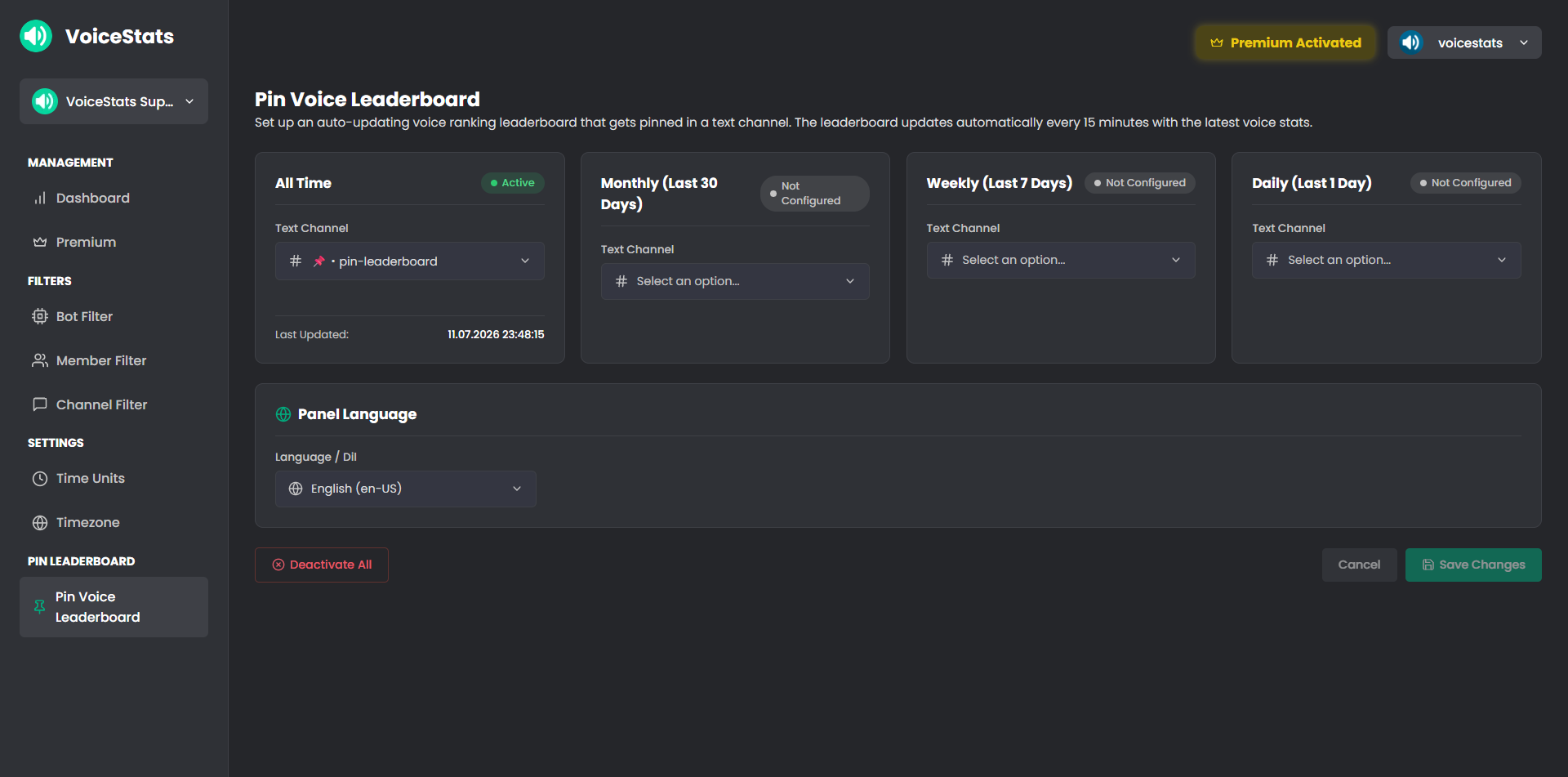Image resolution: width=1568 pixels, height=777 pixels.
Task: Click the Pin Voice Leaderboard page heading
Action: (367, 100)
